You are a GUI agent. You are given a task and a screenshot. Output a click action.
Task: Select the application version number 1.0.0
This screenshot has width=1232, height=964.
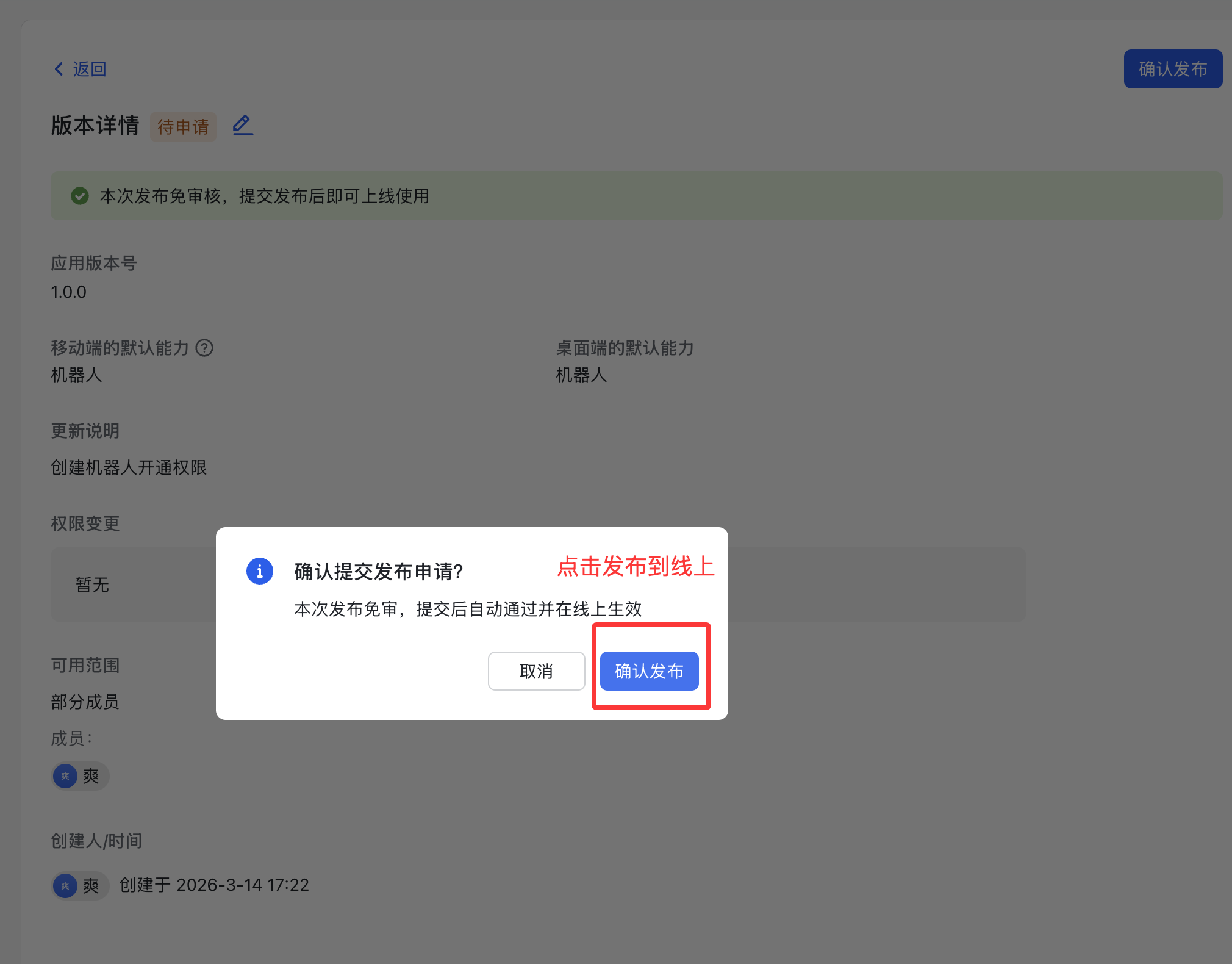(68, 292)
